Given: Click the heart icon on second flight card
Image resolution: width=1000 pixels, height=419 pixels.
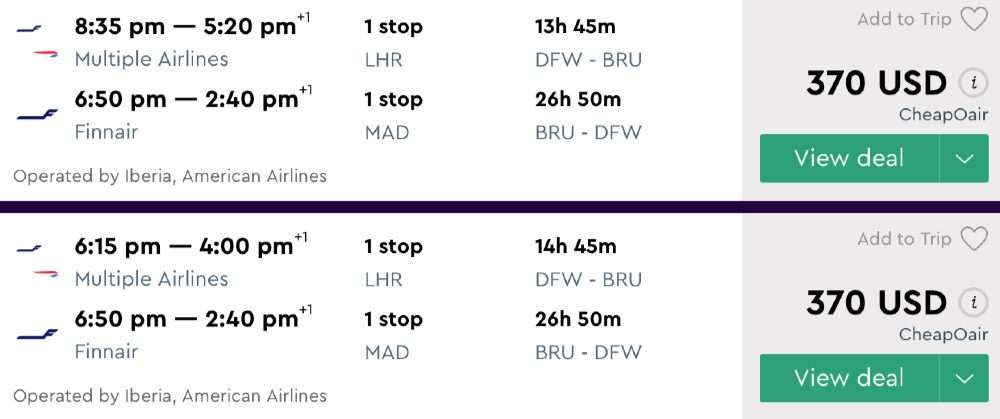Looking at the screenshot, I should [x=973, y=239].
